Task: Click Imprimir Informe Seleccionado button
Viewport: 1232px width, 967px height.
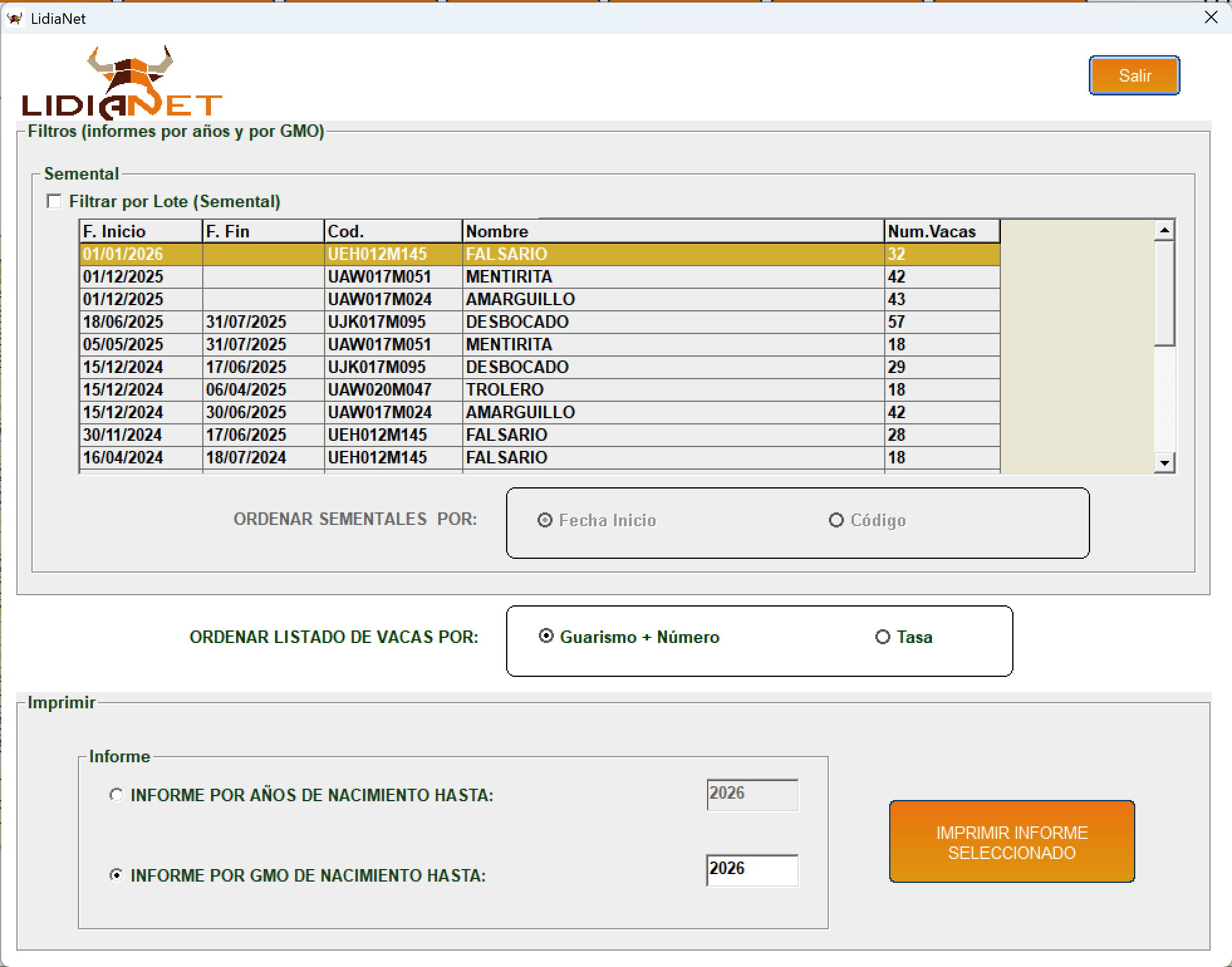Action: [1012, 842]
